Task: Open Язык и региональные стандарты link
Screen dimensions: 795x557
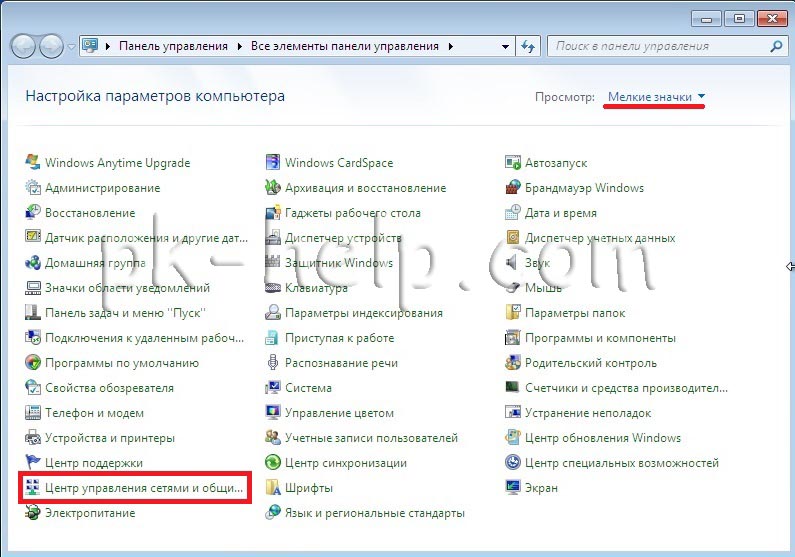Action: tap(375, 513)
